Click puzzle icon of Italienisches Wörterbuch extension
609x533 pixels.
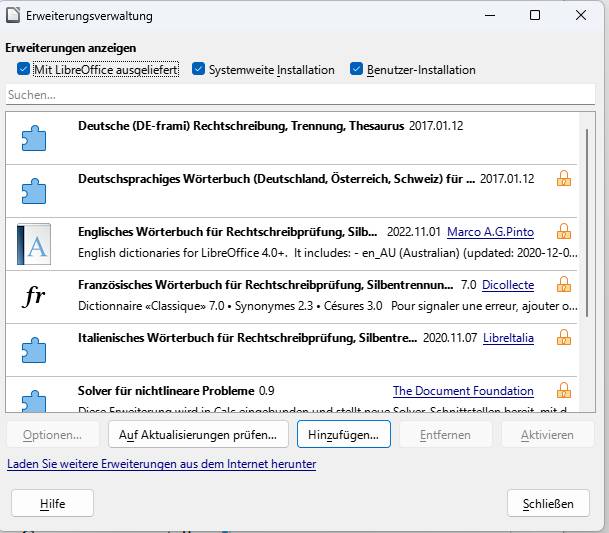pos(34,350)
